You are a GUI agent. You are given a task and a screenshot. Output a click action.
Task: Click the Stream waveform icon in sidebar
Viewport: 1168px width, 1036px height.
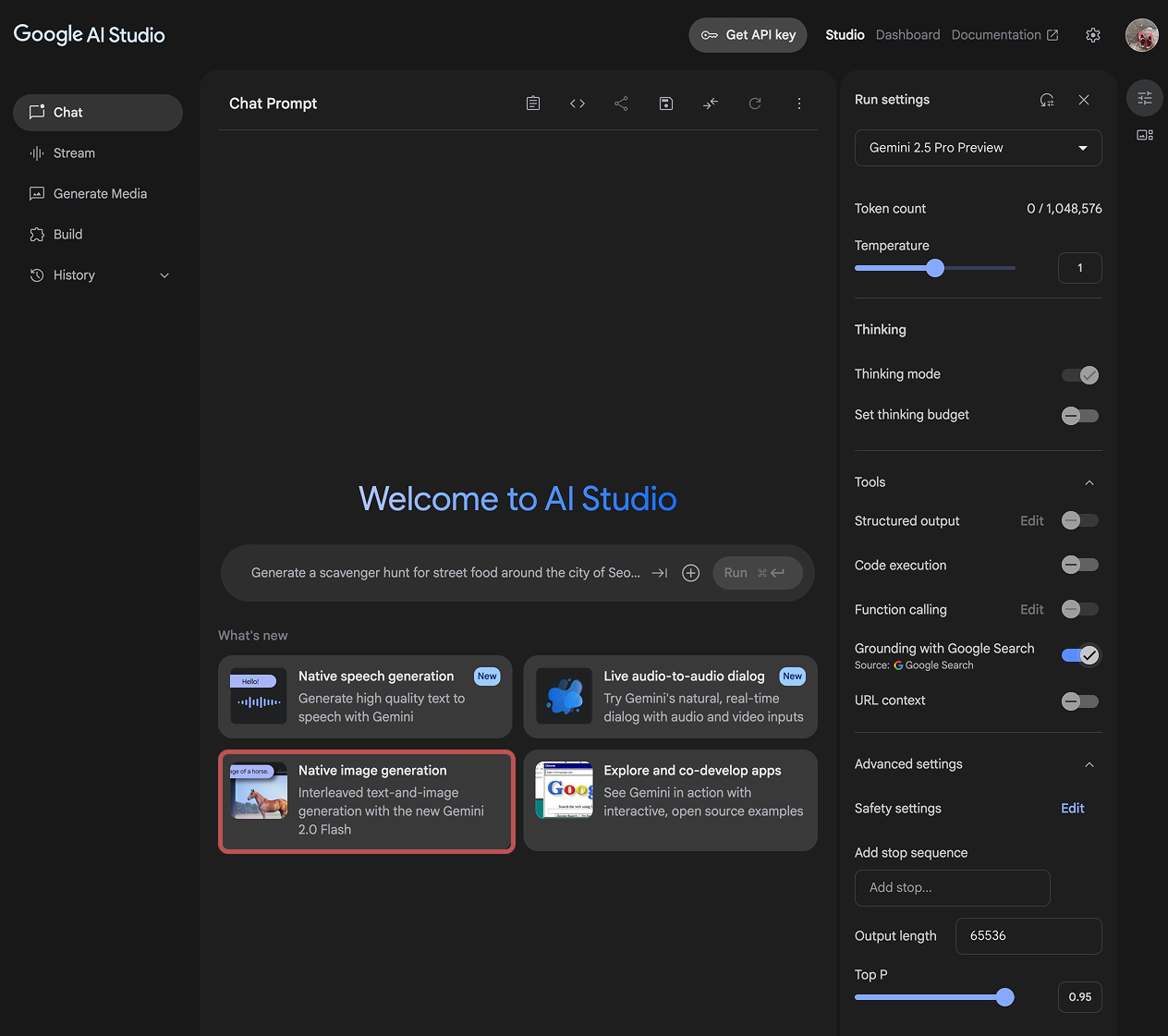click(x=37, y=153)
